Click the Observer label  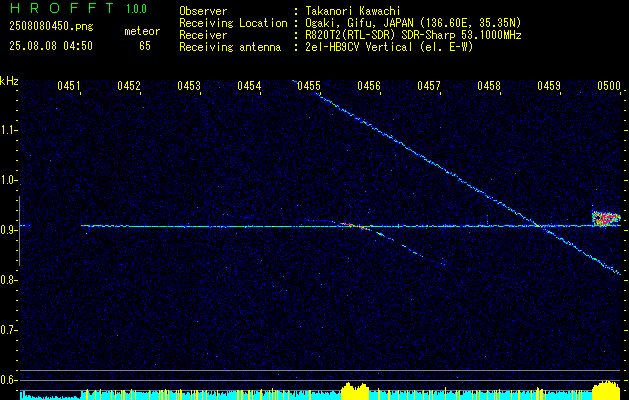click(x=203, y=11)
